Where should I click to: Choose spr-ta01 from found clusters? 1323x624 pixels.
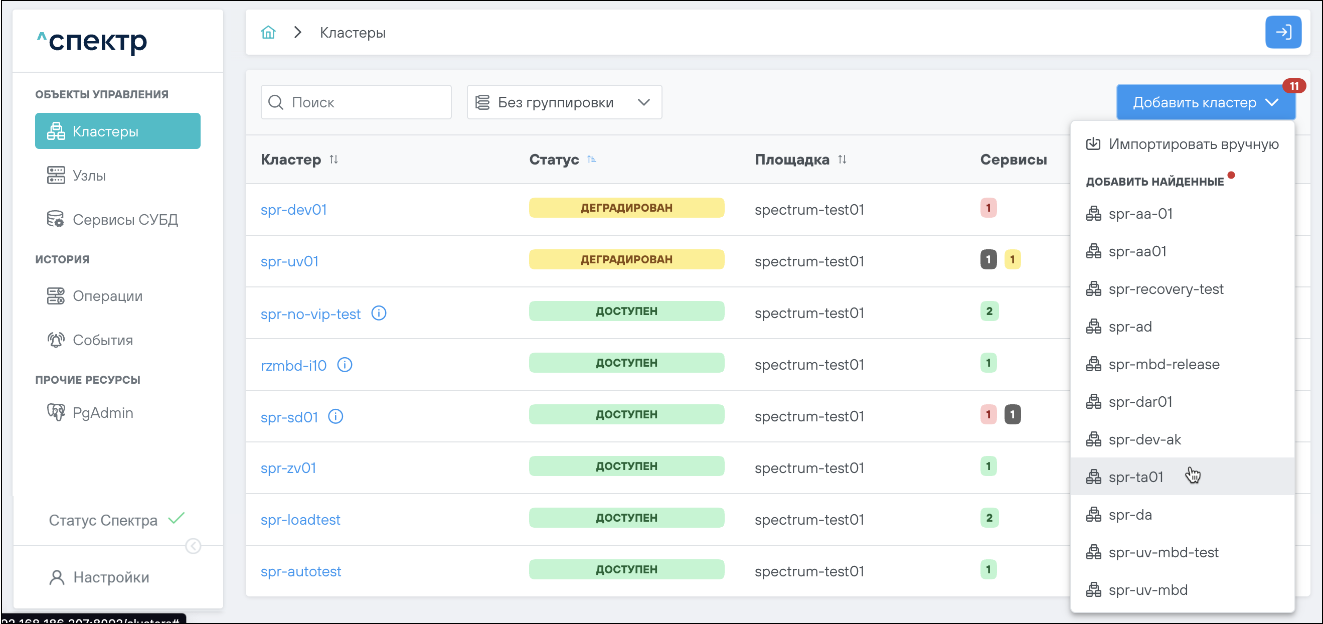coord(1136,477)
